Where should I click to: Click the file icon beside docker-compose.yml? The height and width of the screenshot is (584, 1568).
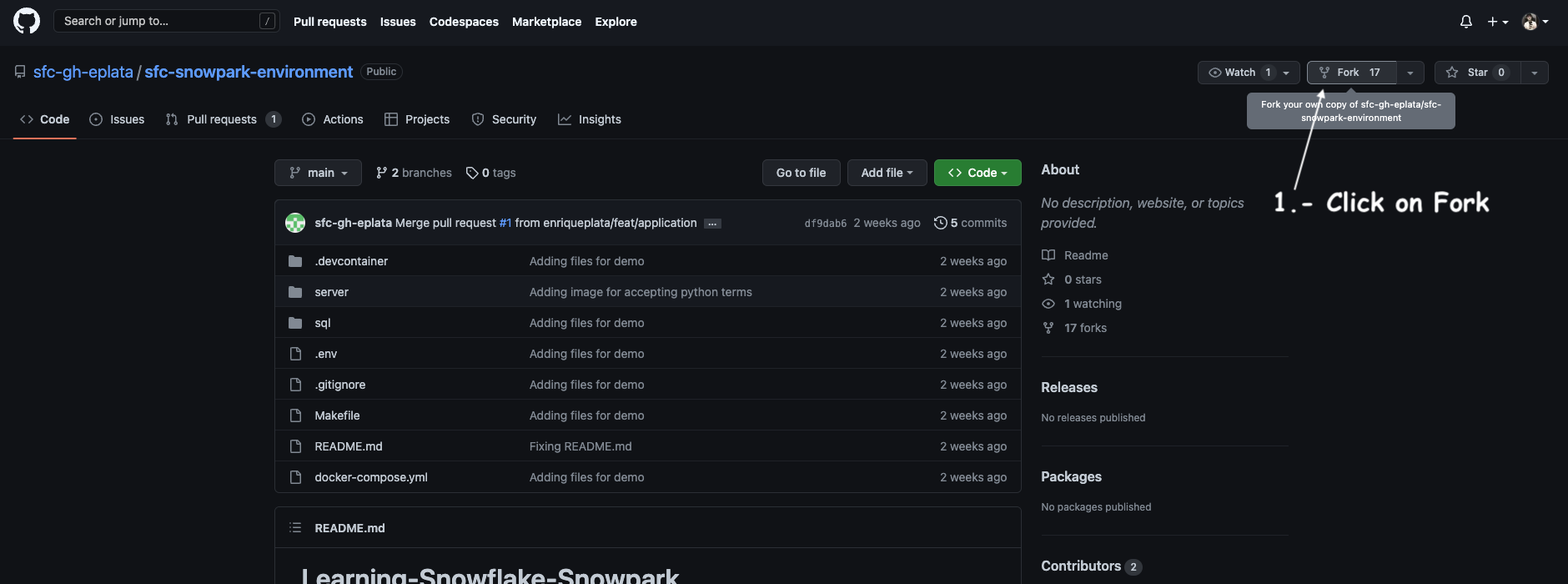click(x=295, y=477)
